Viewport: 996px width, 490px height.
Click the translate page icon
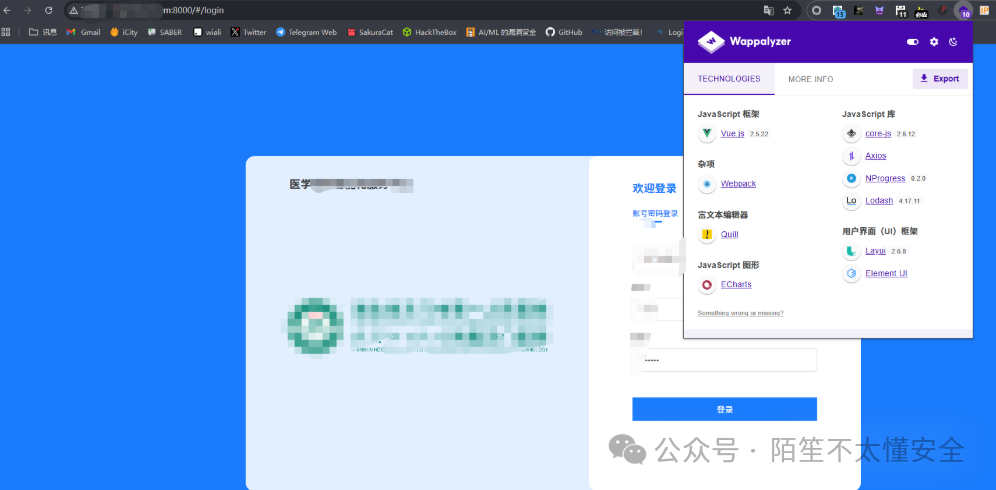pyautogui.click(x=769, y=10)
